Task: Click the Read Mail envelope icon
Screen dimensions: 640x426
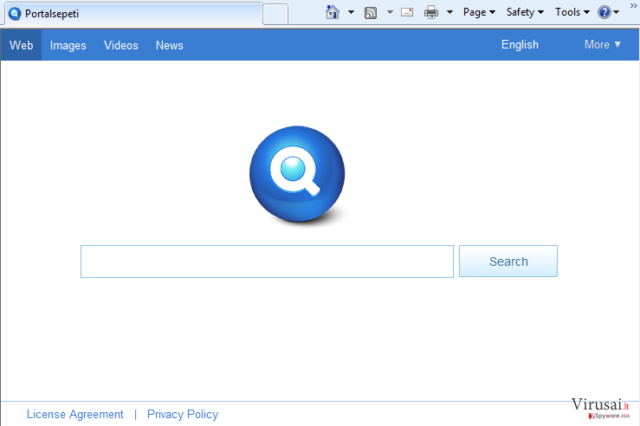Action: [x=407, y=12]
